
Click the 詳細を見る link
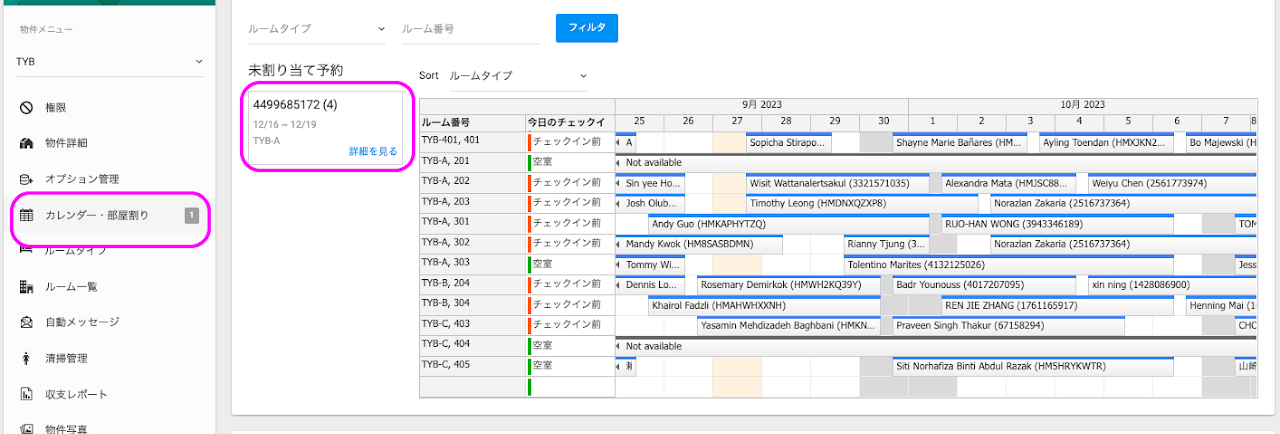tap(373, 152)
